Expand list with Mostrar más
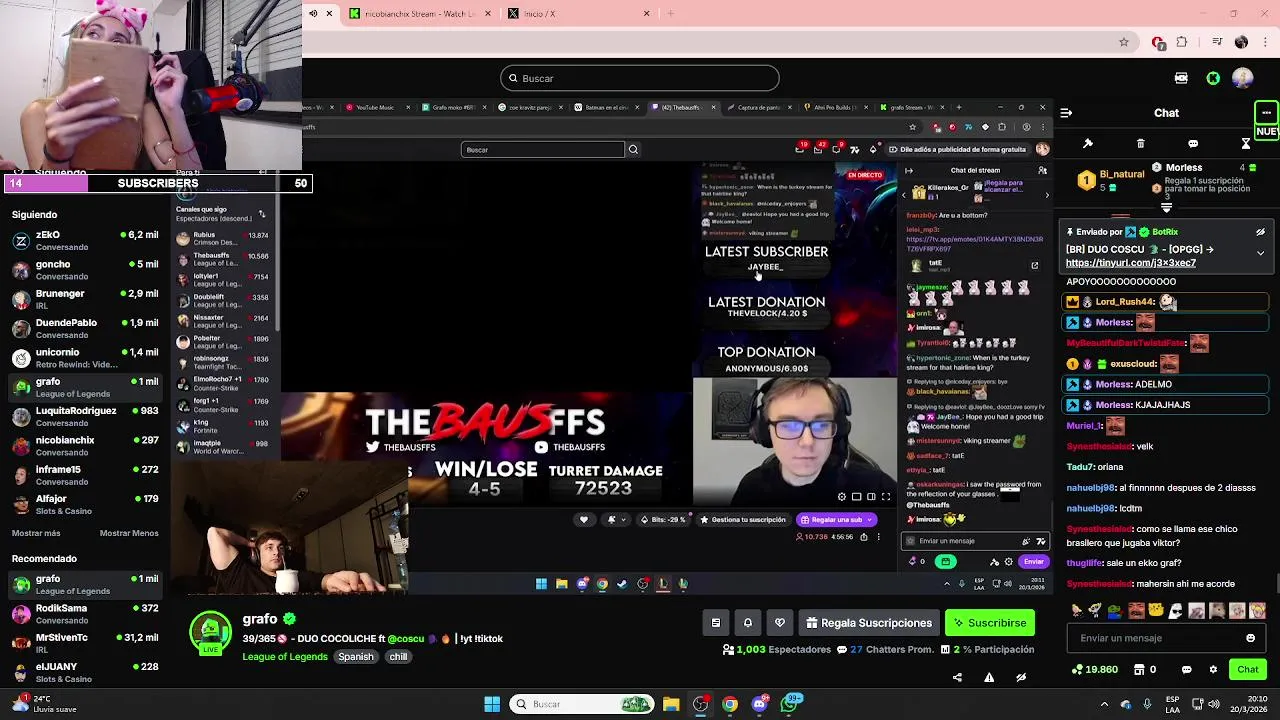 click(x=36, y=533)
